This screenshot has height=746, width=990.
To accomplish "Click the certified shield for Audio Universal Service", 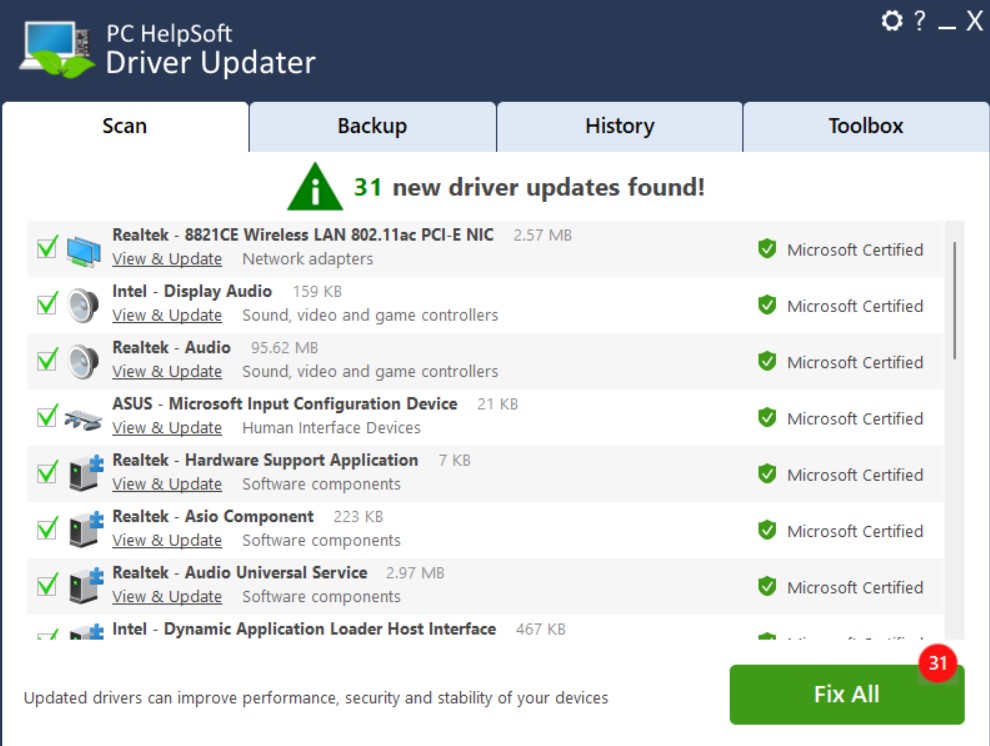I will 766,586.
